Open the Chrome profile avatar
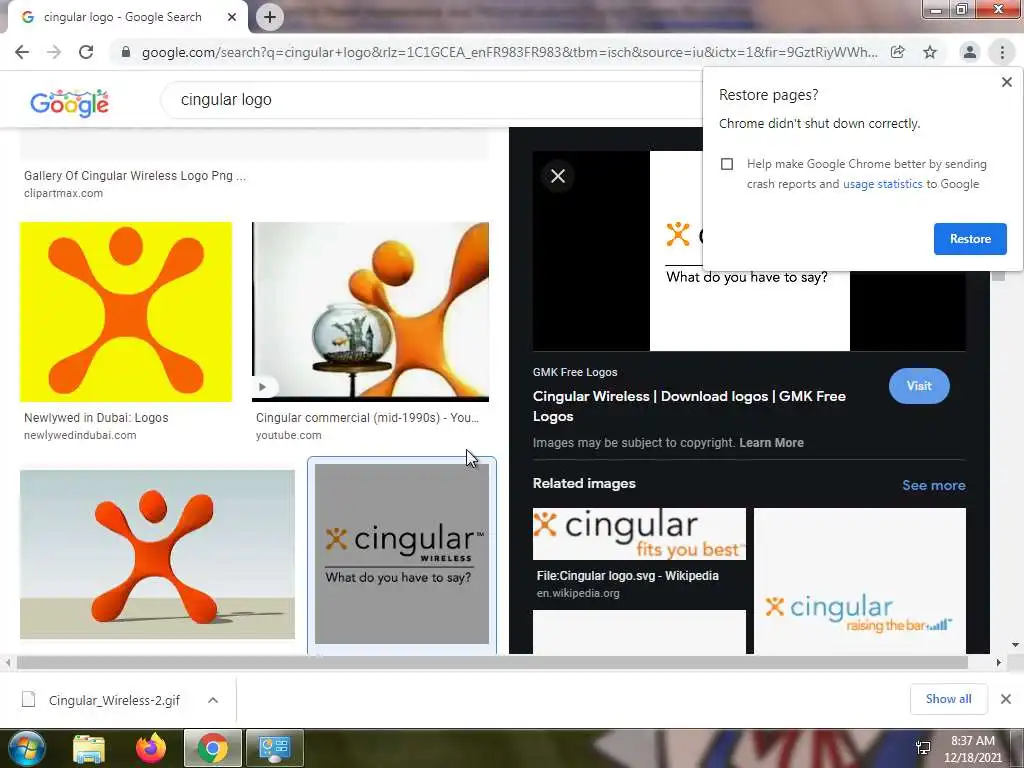 click(x=970, y=52)
